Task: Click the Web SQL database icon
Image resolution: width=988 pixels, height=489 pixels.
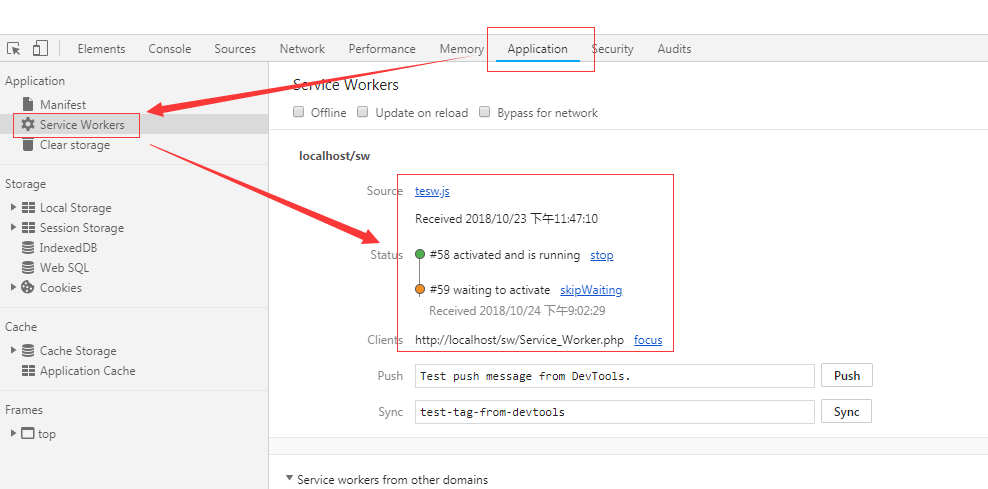Action: (x=28, y=267)
